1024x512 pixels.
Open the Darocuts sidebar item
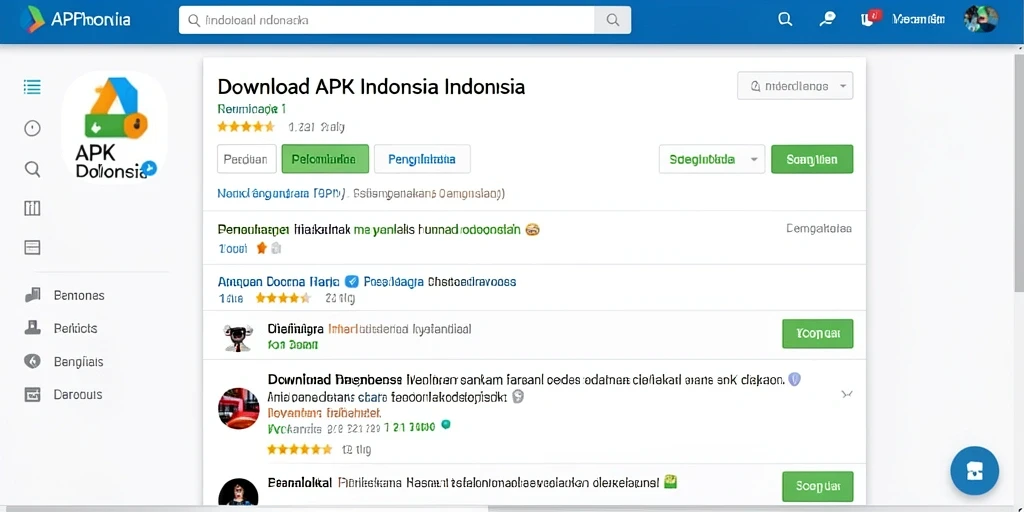point(78,394)
